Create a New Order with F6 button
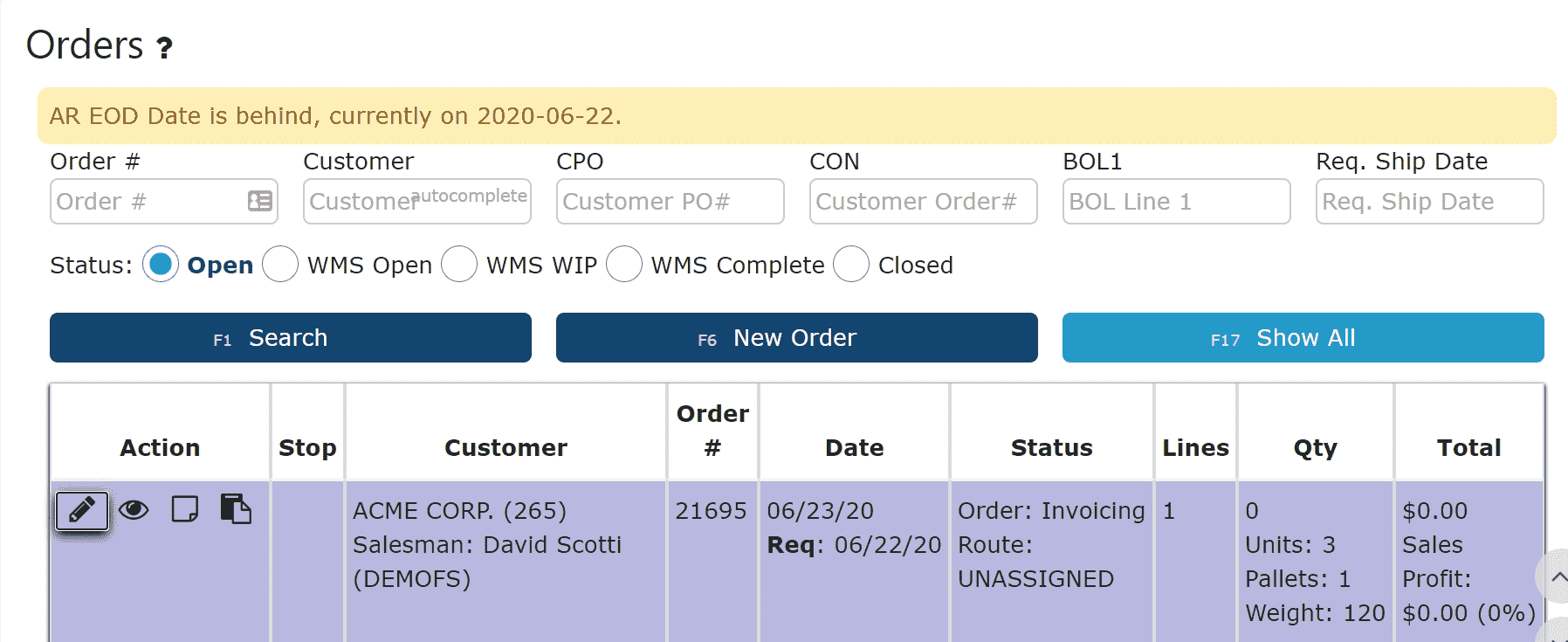Viewport: 1568px width, 642px height. [x=796, y=338]
